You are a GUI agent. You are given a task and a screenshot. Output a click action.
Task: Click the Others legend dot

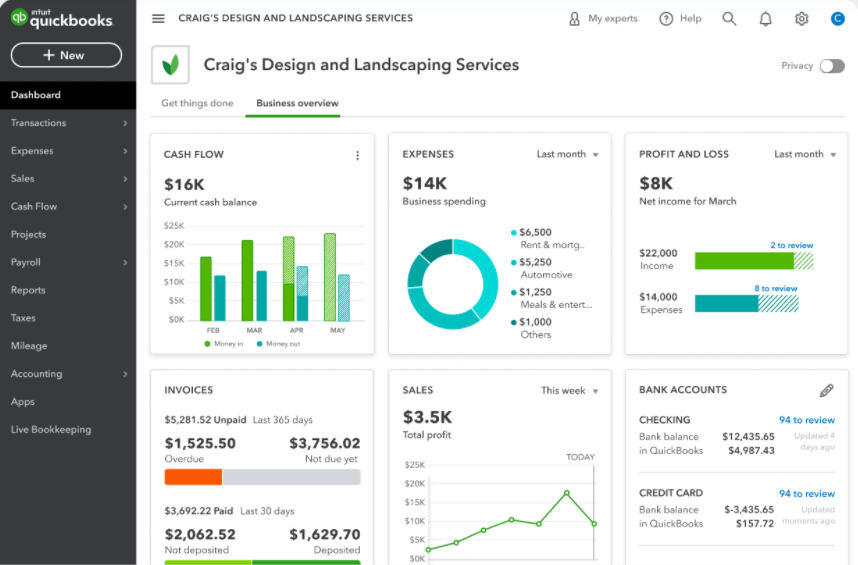[x=513, y=322]
